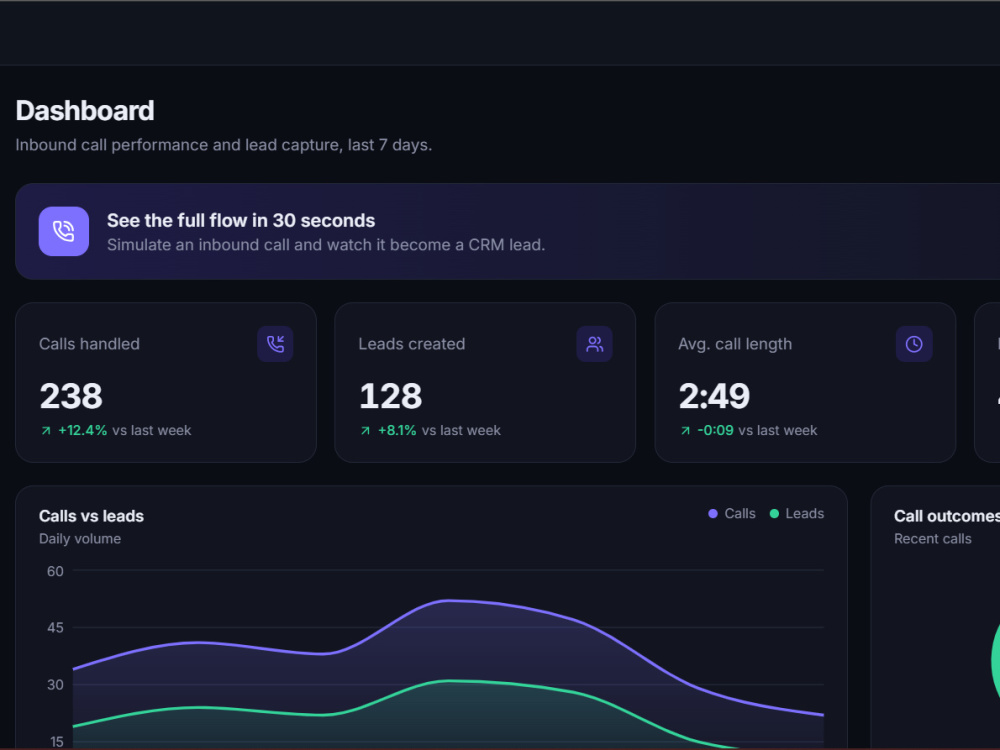Screen dimensions: 1000x750
Task: Click the 'Inbound call performance' subtitle text
Action: [x=224, y=145]
